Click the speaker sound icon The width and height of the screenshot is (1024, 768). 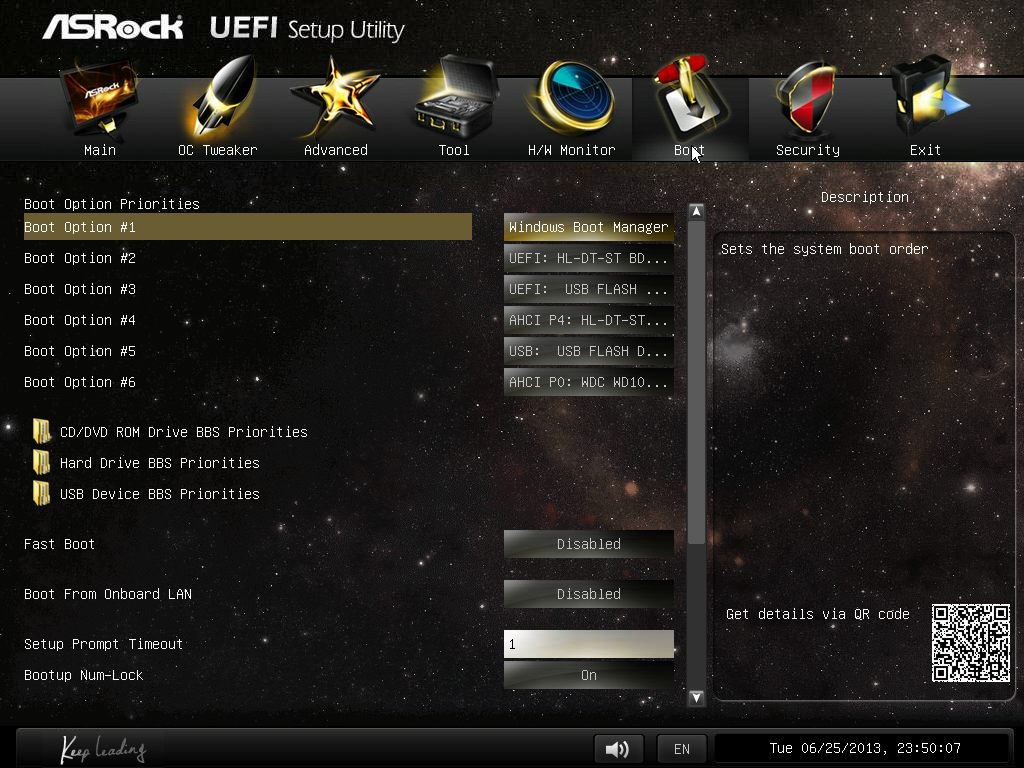pyautogui.click(x=618, y=748)
